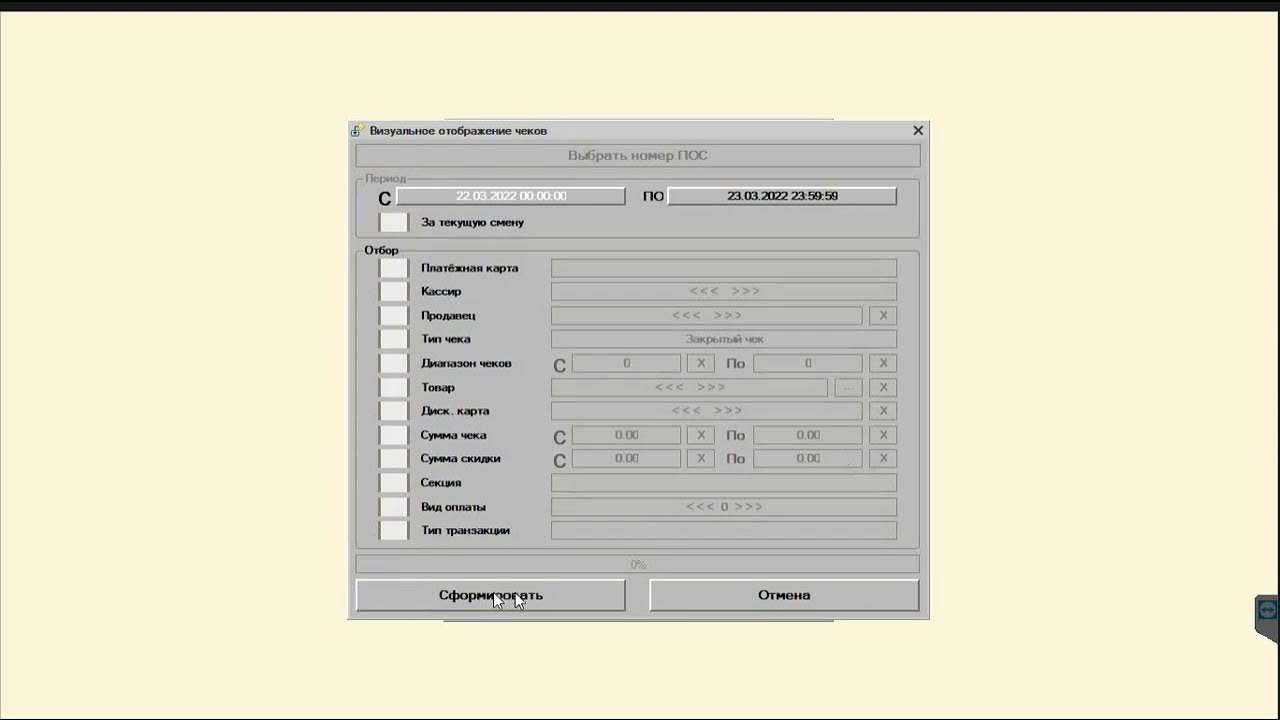This screenshot has height=720, width=1280.
Task: Enable the 'Диск. карта' checkbox
Action: coord(394,411)
